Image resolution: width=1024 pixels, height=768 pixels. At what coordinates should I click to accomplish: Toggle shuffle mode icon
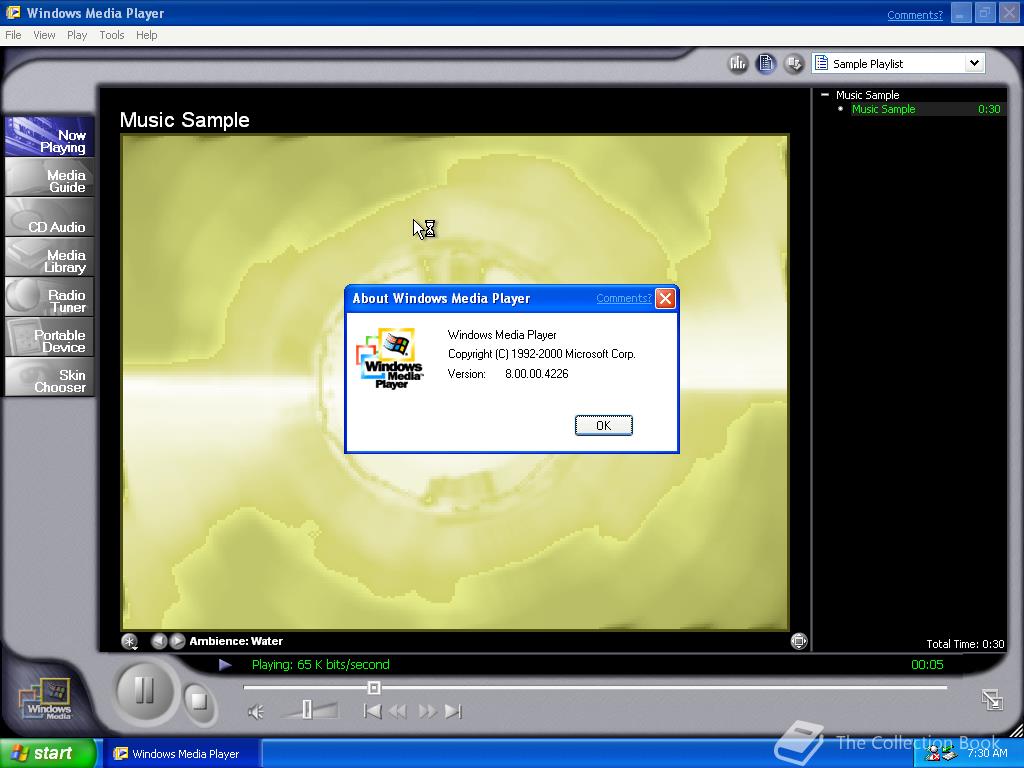[794, 63]
